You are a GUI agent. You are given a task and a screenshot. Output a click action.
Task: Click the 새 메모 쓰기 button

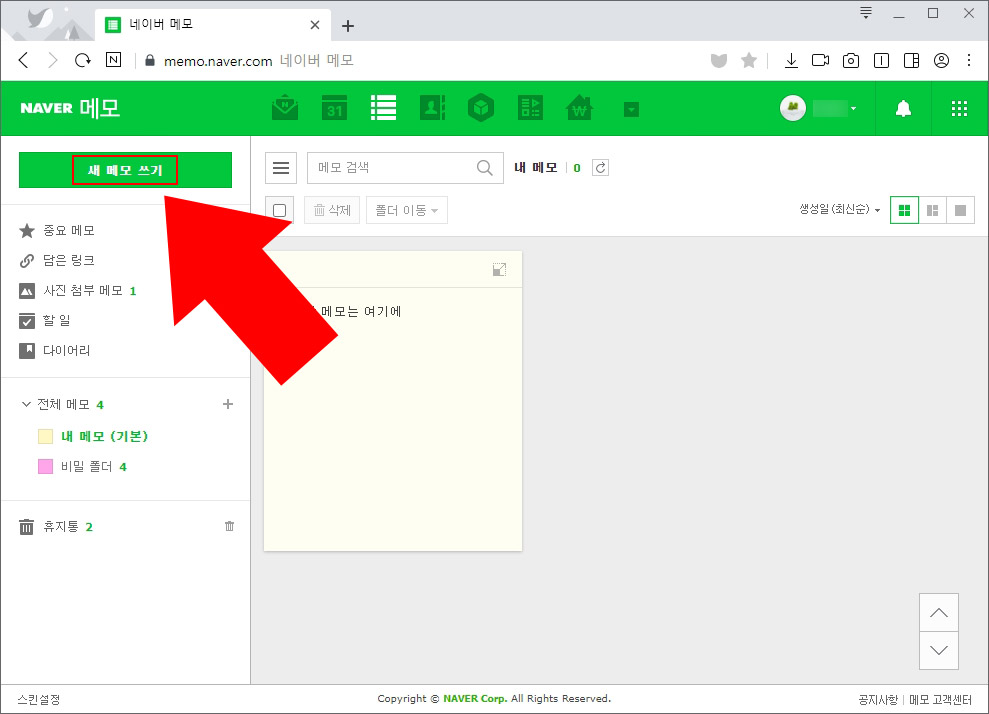pos(126,170)
